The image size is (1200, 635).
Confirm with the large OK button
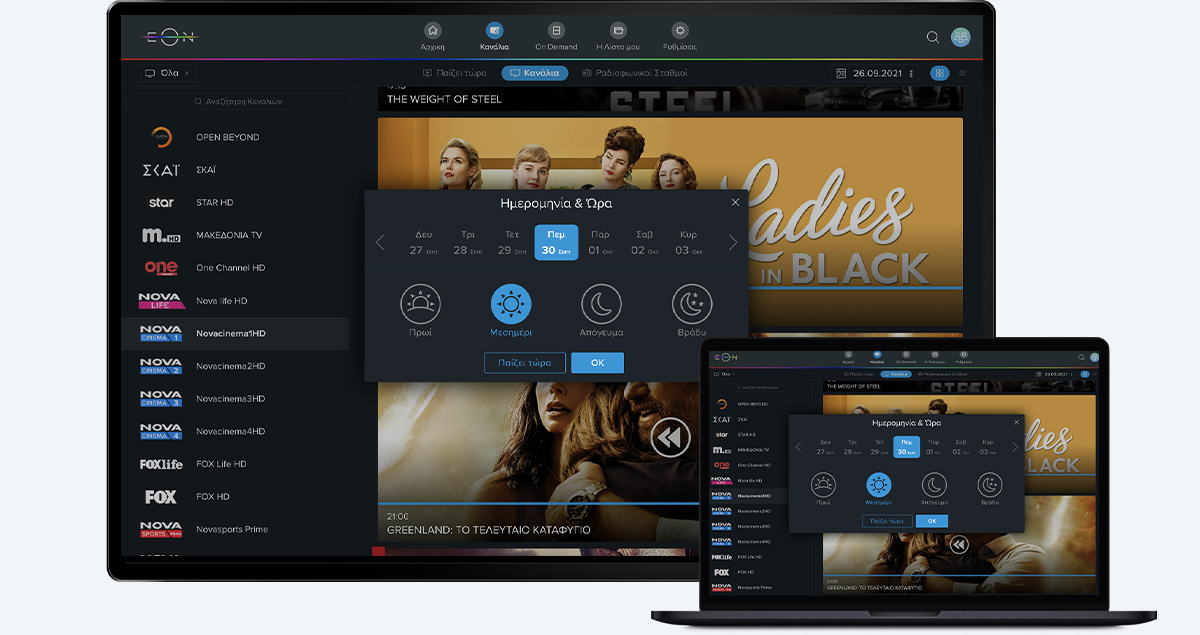pyautogui.click(x=597, y=362)
